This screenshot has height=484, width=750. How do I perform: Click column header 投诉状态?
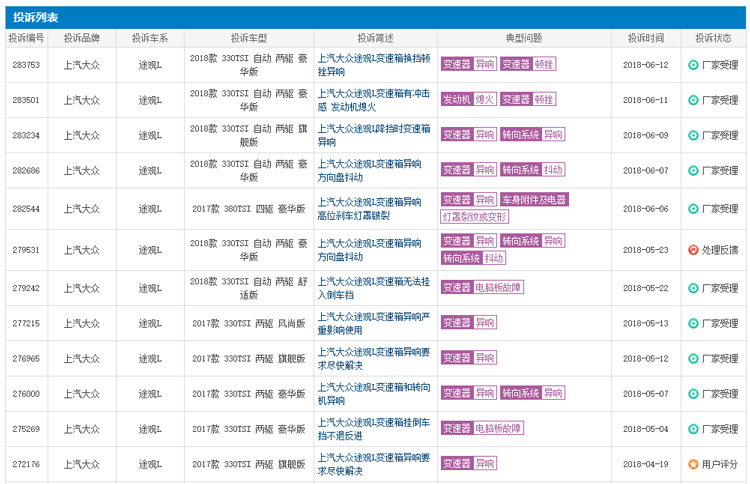click(713, 38)
